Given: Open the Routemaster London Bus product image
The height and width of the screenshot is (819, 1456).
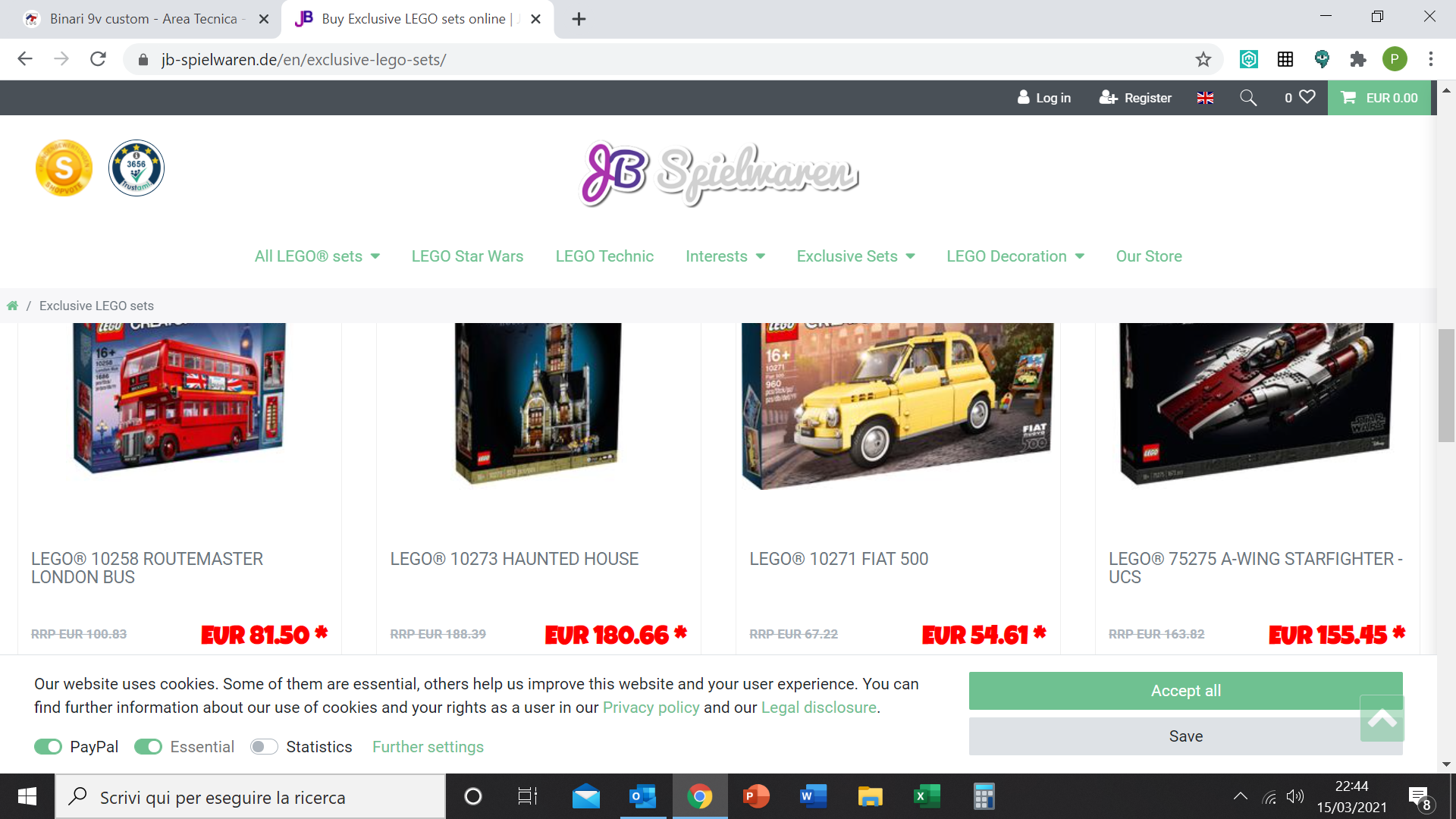Looking at the screenshot, I should [179, 398].
